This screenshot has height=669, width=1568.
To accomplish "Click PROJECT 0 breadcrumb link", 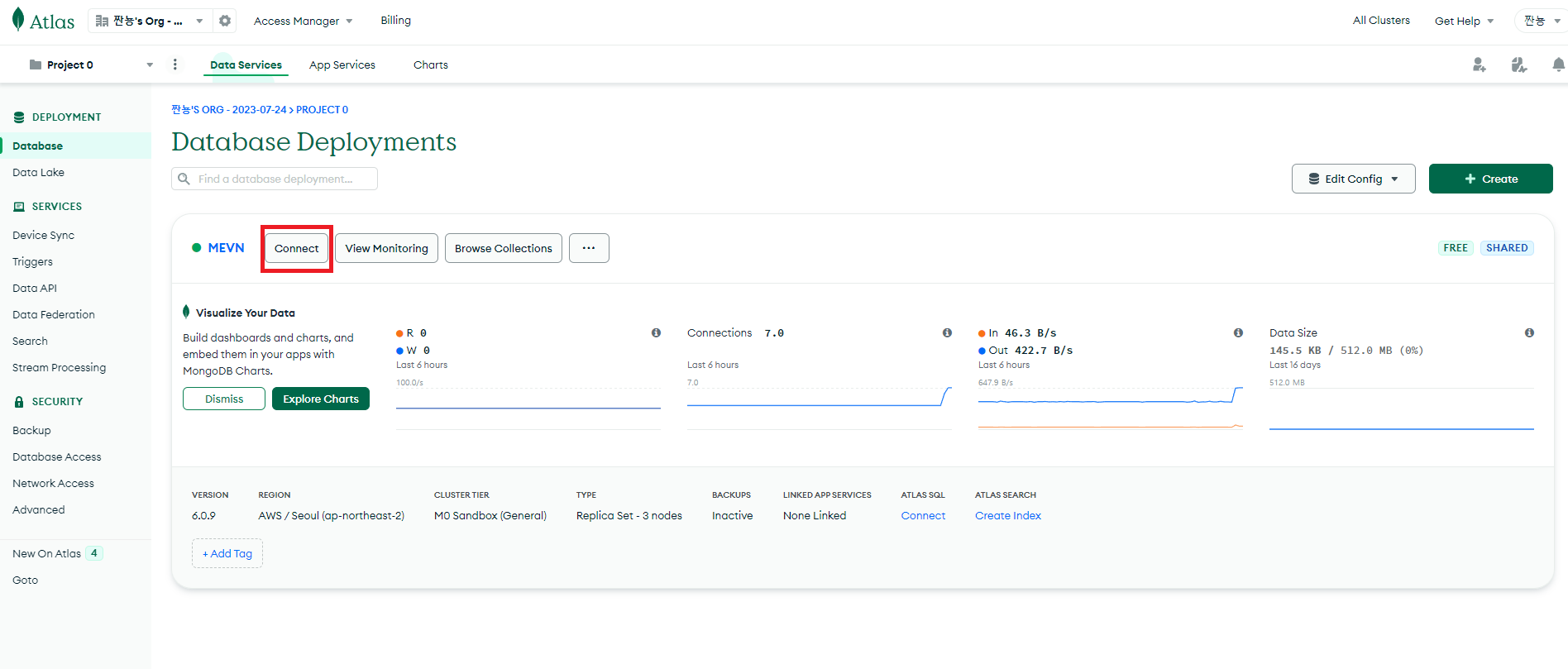I will pyautogui.click(x=322, y=109).
